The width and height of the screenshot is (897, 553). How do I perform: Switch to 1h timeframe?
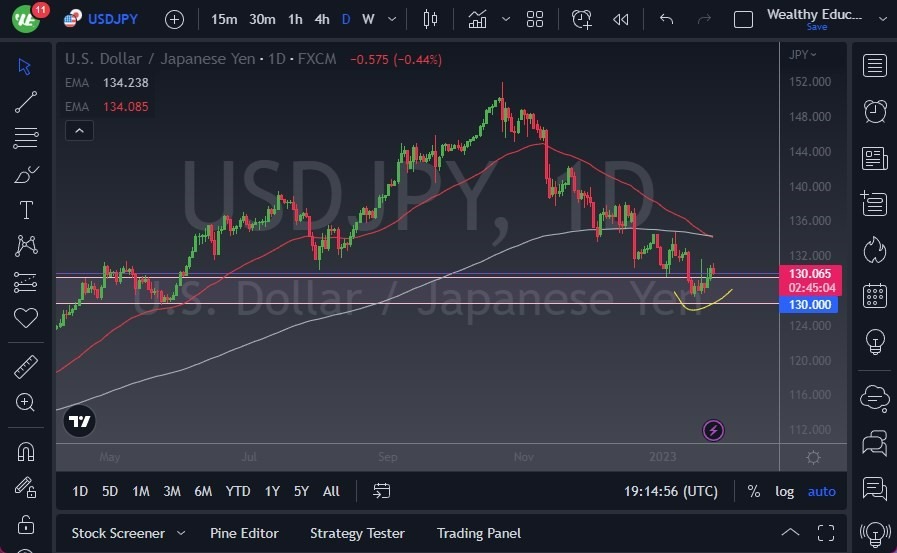[295, 19]
